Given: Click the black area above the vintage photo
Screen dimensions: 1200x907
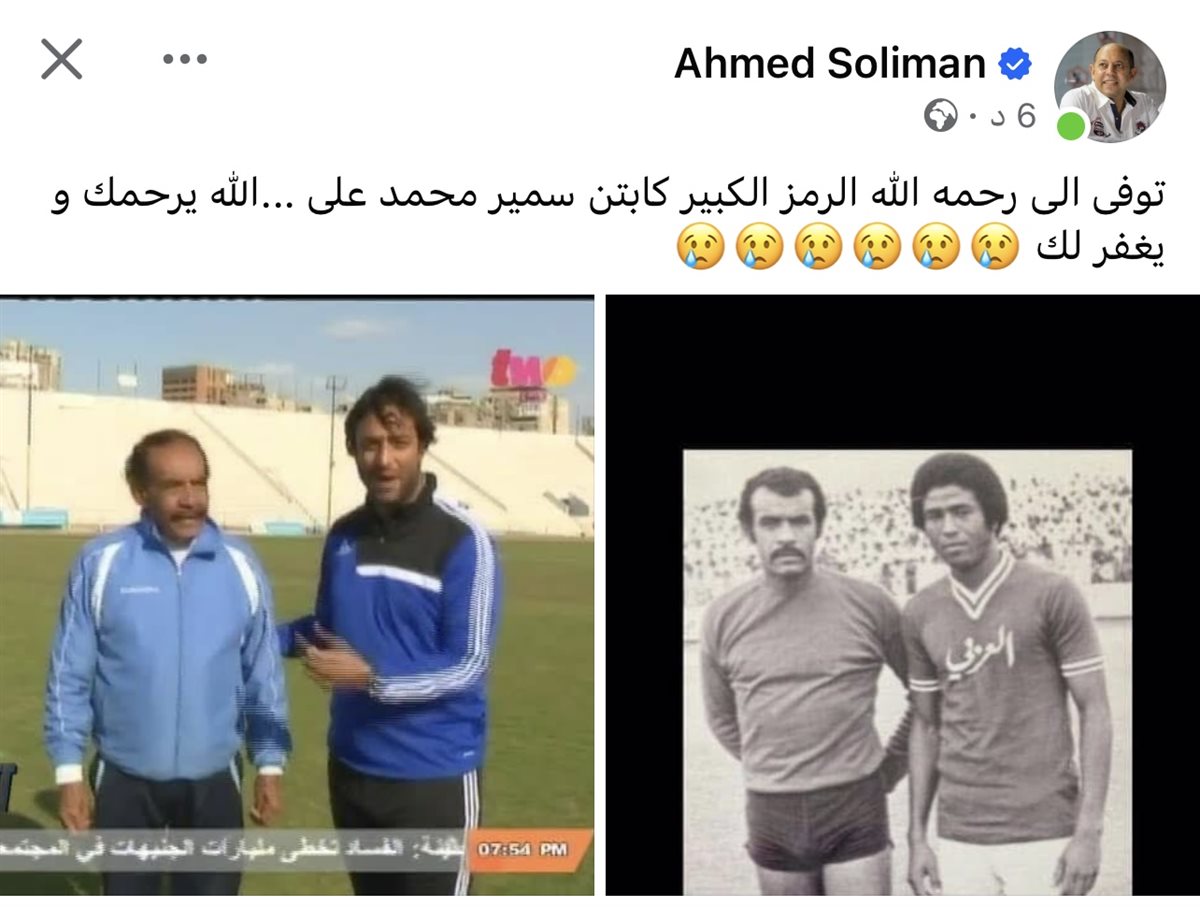Looking at the screenshot, I should pyautogui.click(x=902, y=372).
